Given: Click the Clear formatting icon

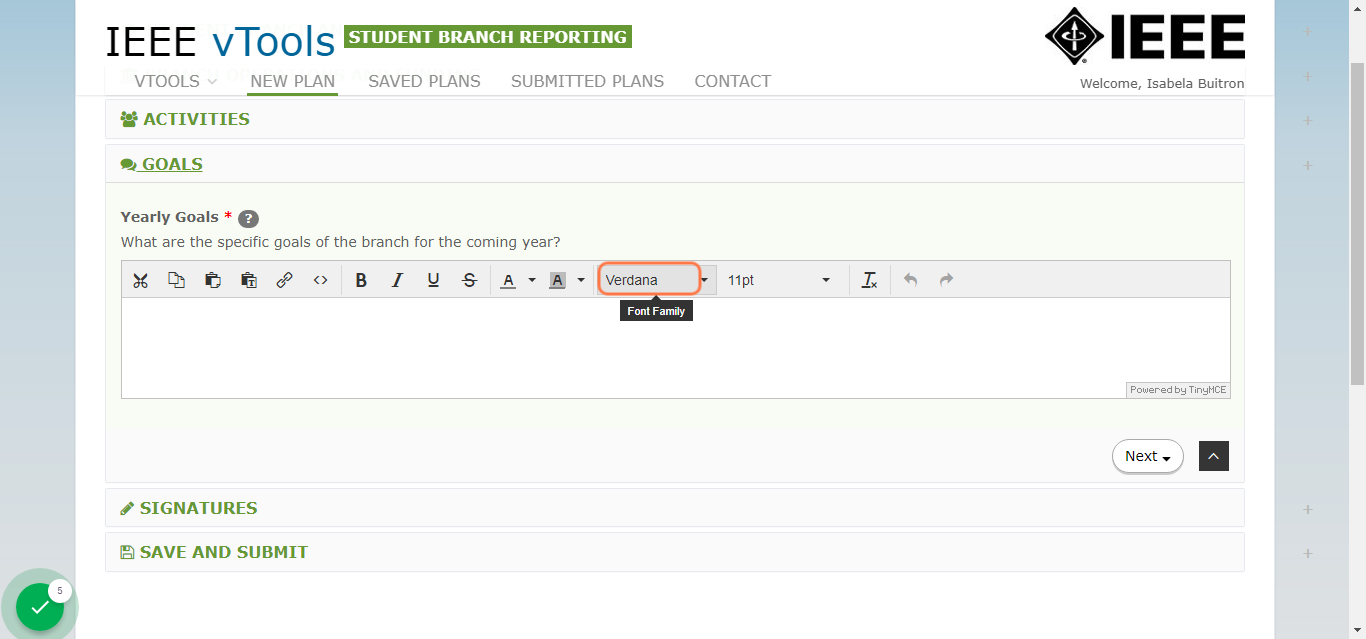Looking at the screenshot, I should tap(869, 280).
